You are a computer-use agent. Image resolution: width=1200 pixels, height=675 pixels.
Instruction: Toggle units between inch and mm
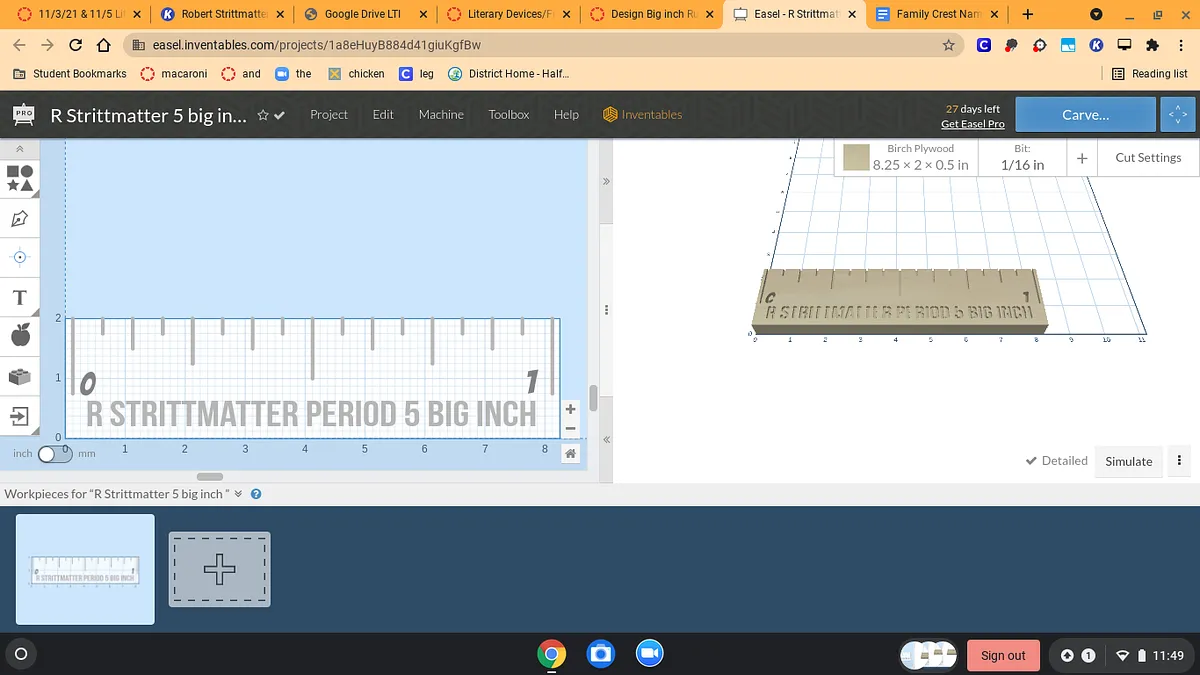pos(54,454)
